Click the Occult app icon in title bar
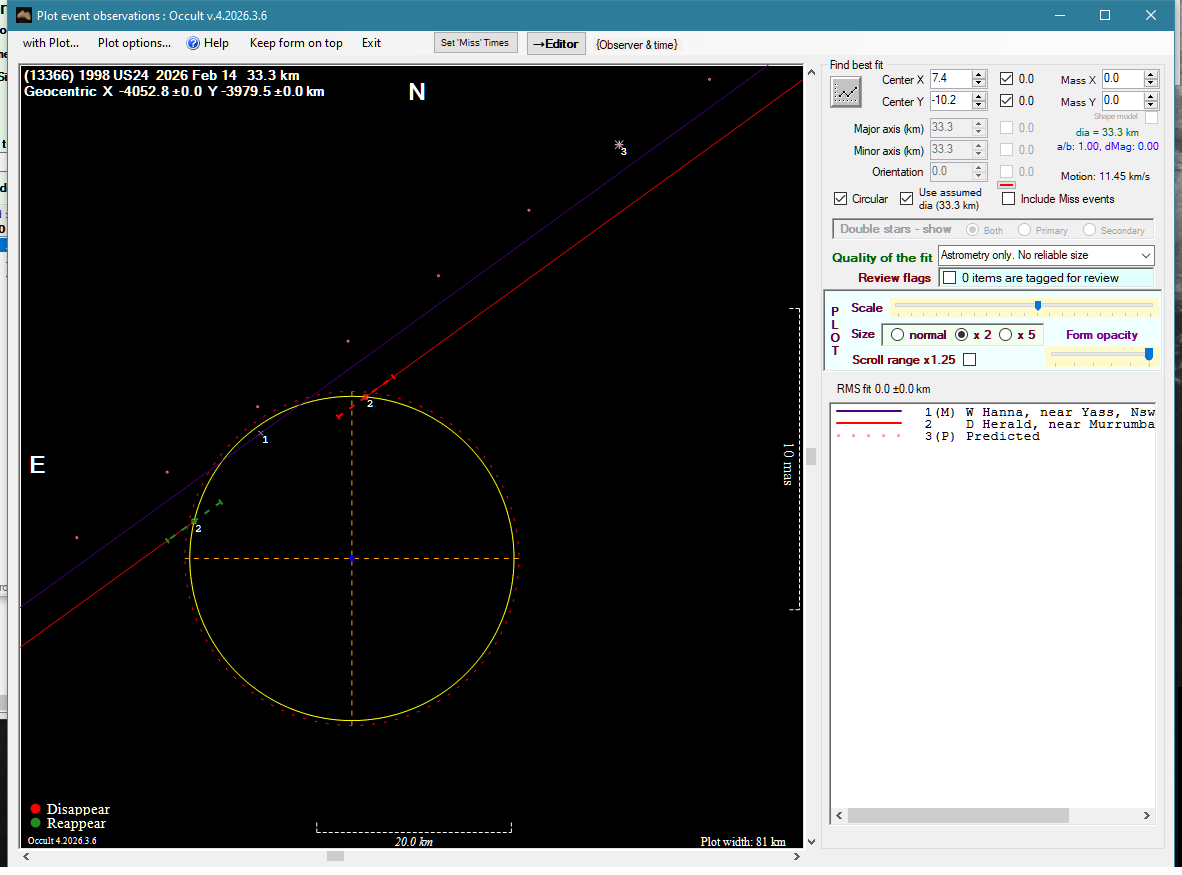This screenshot has height=875, width=1182. click(x=24, y=16)
